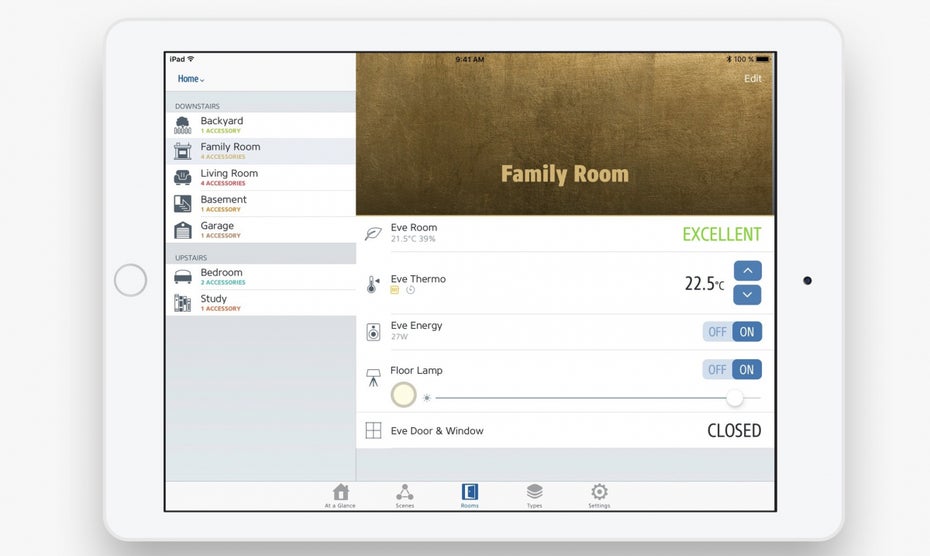The height and width of the screenshot is (556, 930).
Task: Select Backyard room in sidebar
Action: [x=261, y=125]
